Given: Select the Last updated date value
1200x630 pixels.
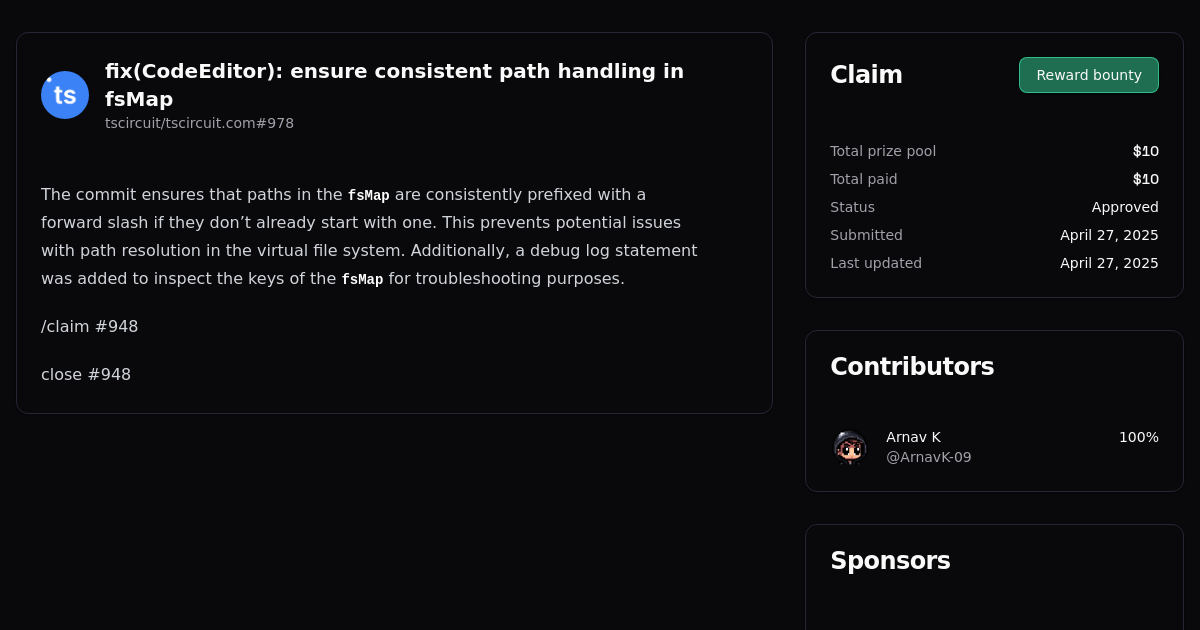Looking at the screenshot, I should click(x=1109, y=263).
